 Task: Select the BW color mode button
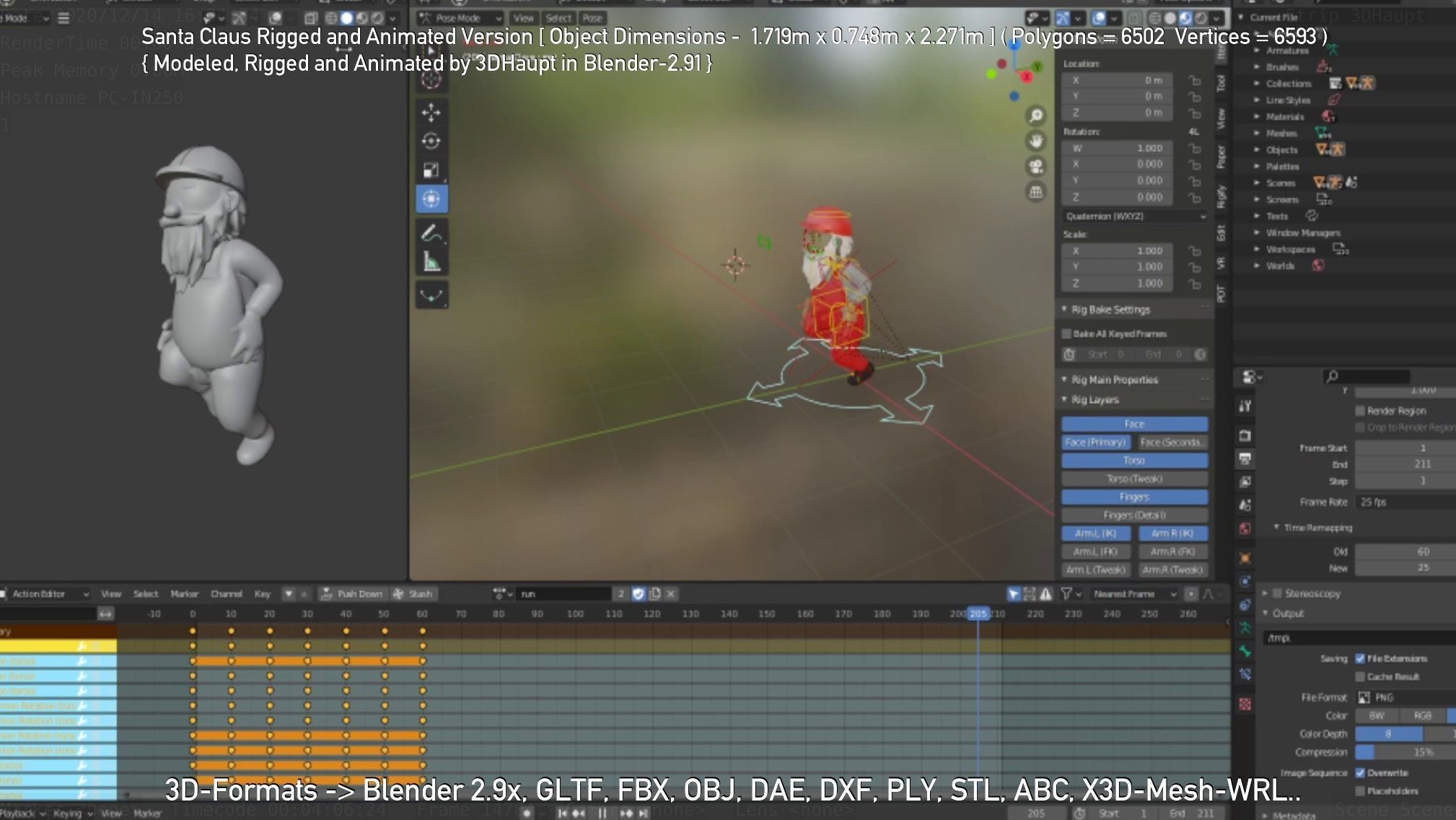1377,715
